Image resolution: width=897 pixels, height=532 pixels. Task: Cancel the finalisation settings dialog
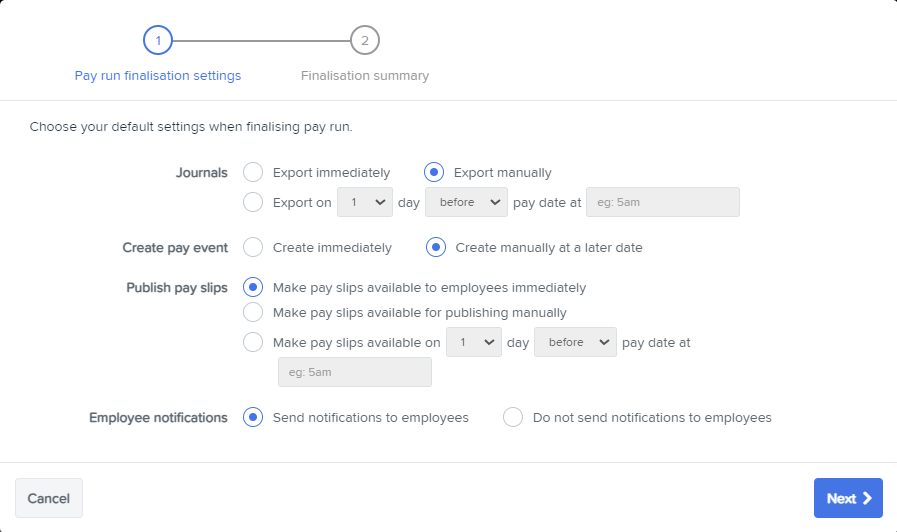coord(49,498)
